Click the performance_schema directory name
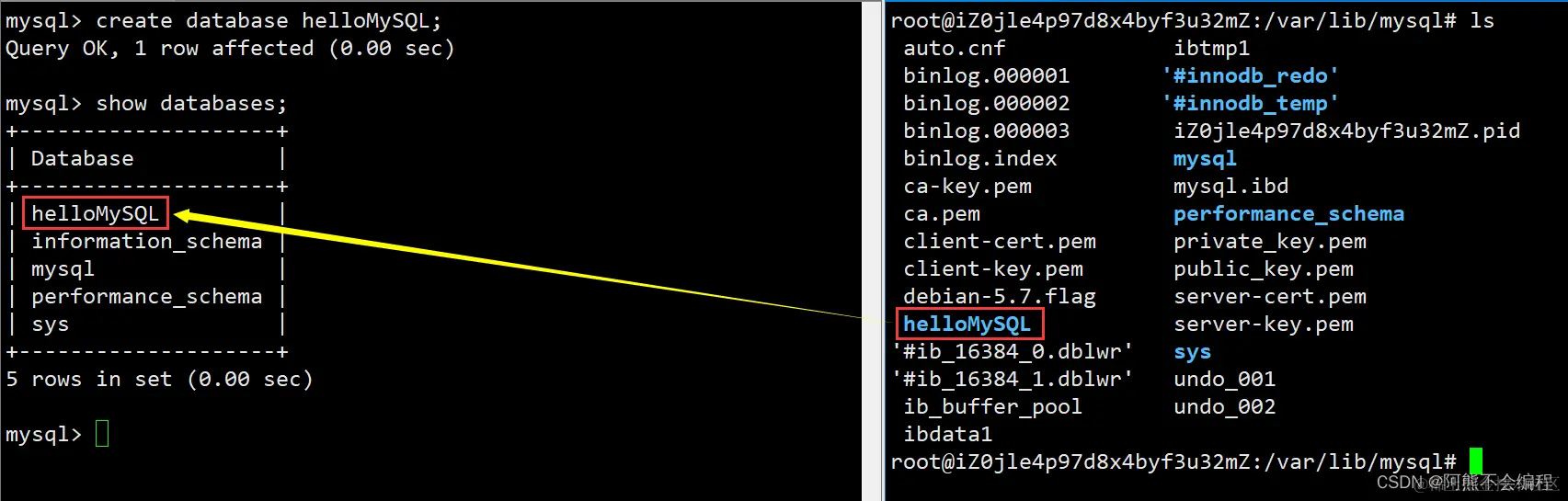Screen dimensions: 1568x501 (x=1288, y=214)
